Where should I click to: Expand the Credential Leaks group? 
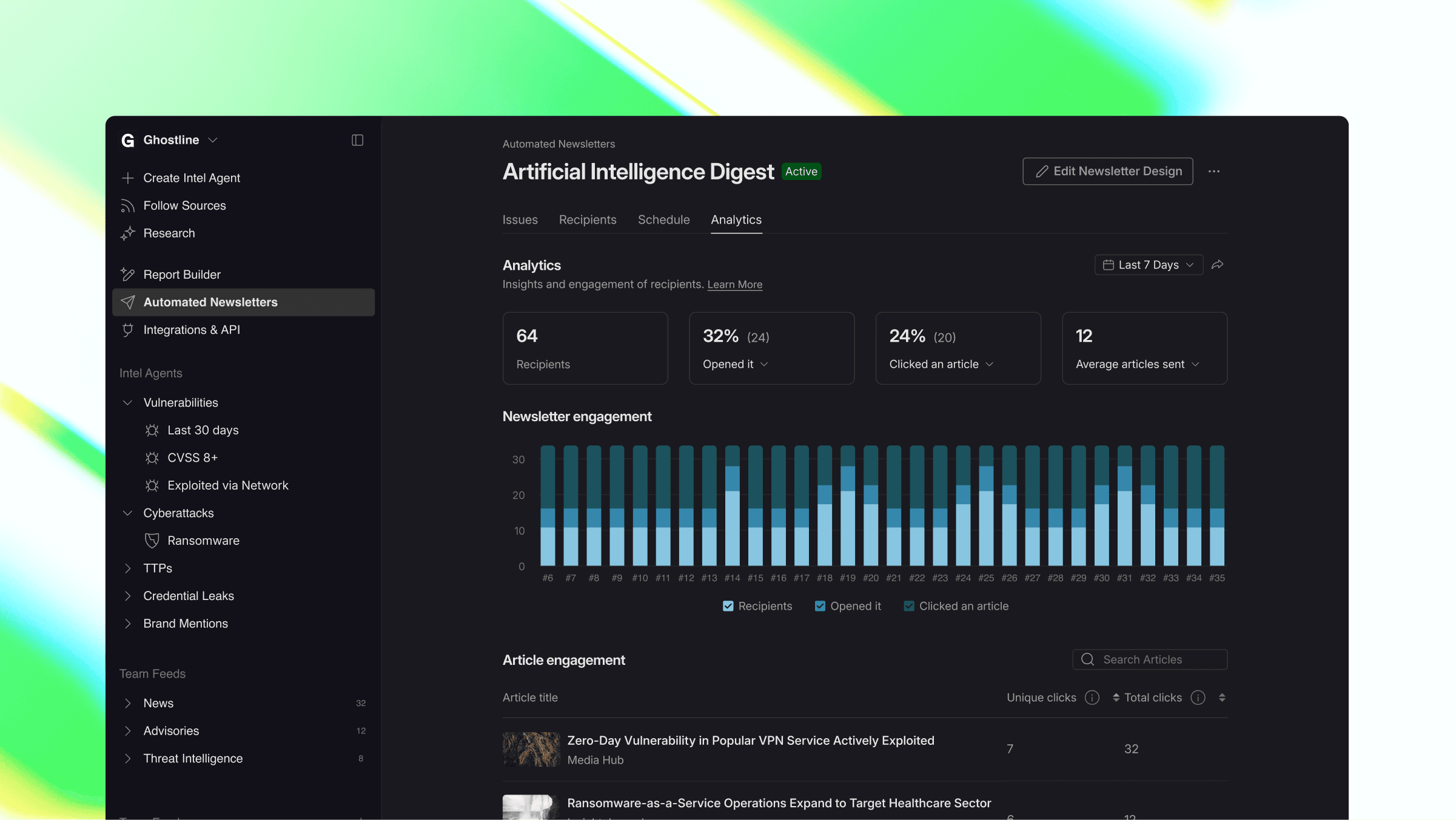pyautogui.click(x=127, y=596)
